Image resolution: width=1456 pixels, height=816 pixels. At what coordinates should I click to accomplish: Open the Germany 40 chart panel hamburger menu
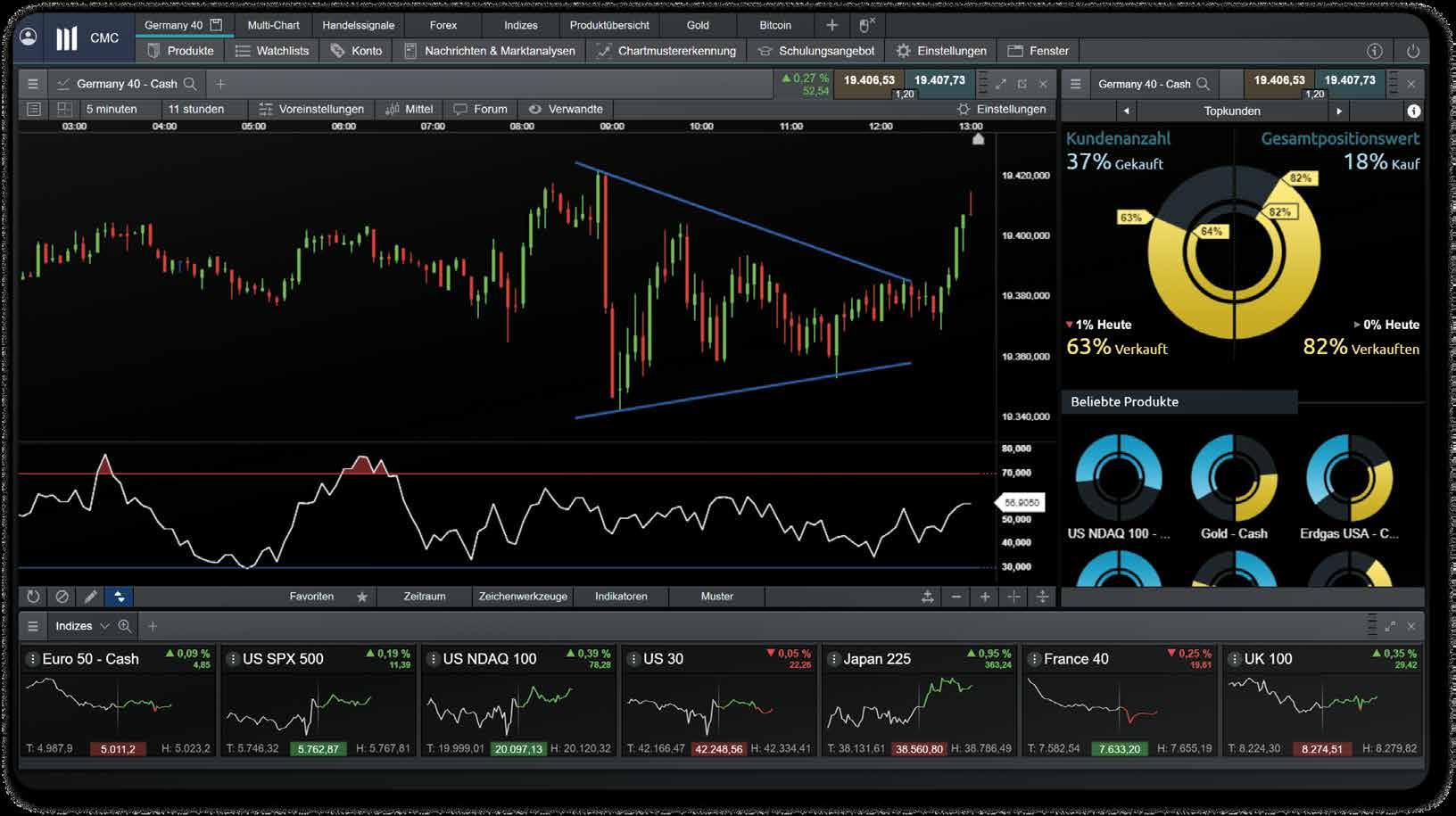[x=33, y=84]
